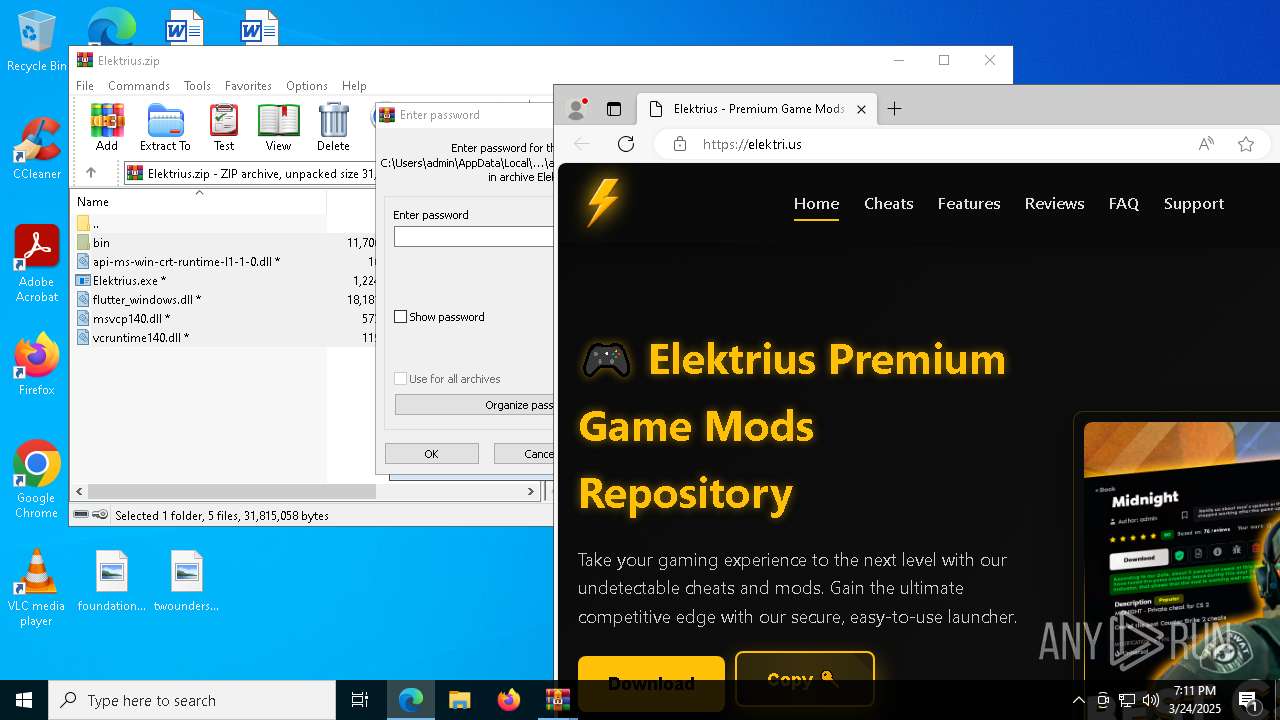Open CCleaner desktop shortcut
Viewport: 1280px width, 720px height.
click(36, 148)
